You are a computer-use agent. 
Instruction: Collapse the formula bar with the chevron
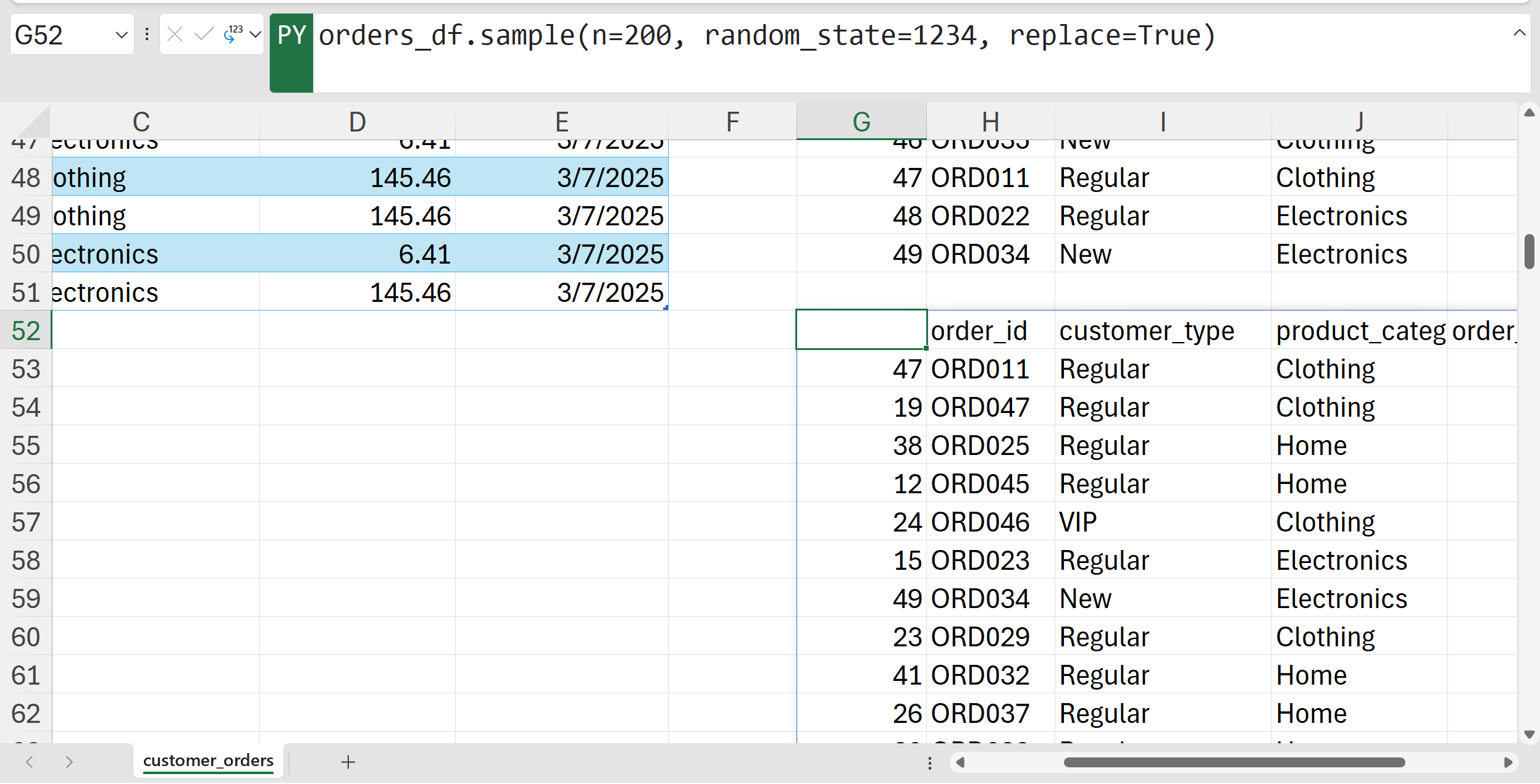pyautogui.click(x=1519, y=33)
